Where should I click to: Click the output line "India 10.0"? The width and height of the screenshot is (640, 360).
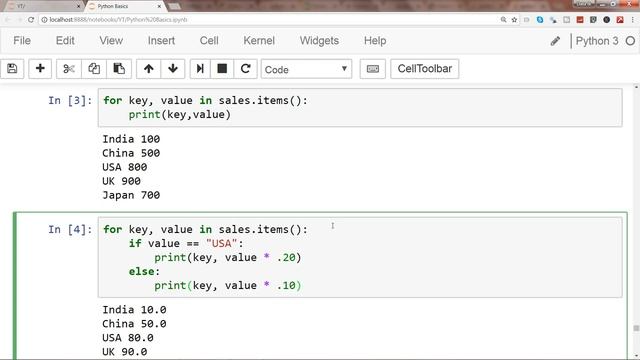coord(134,310)
